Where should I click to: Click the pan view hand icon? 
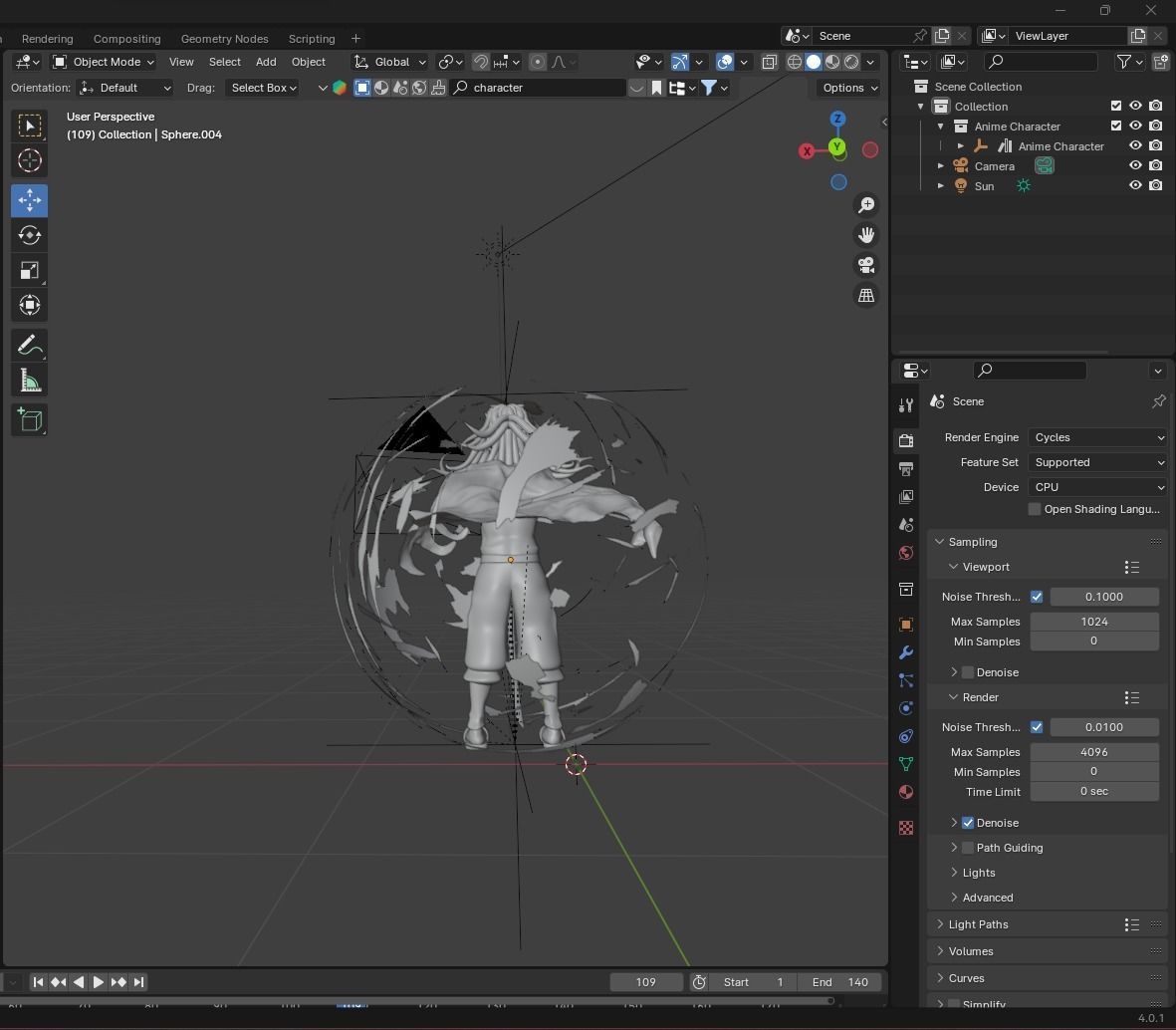tap(866, 235)
